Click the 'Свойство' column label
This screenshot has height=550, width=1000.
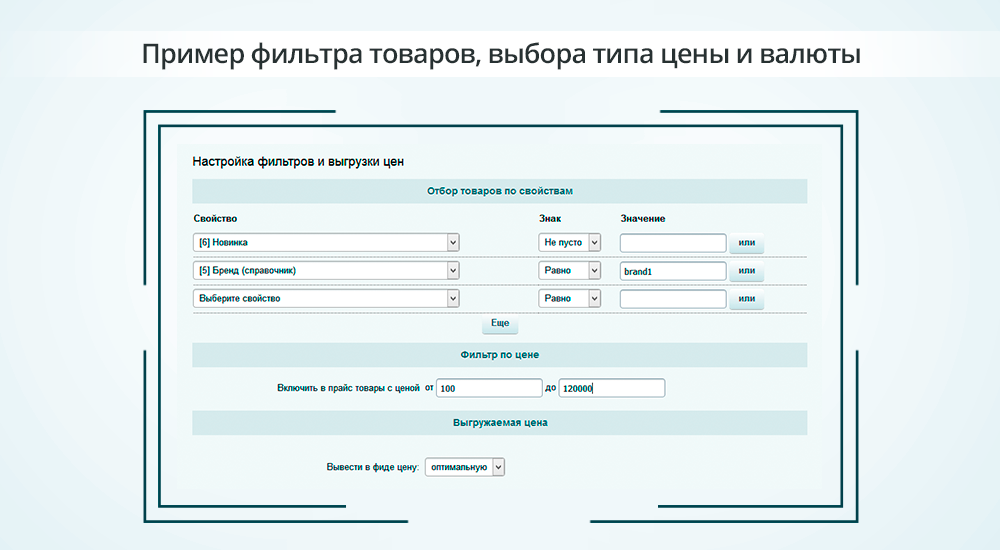coord(216,218)
